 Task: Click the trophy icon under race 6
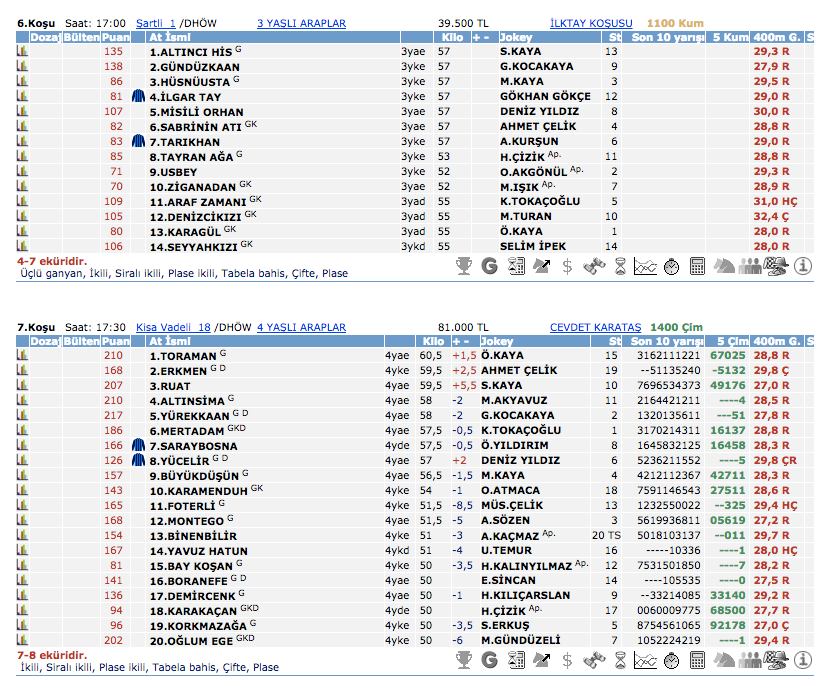pos(464,266)
